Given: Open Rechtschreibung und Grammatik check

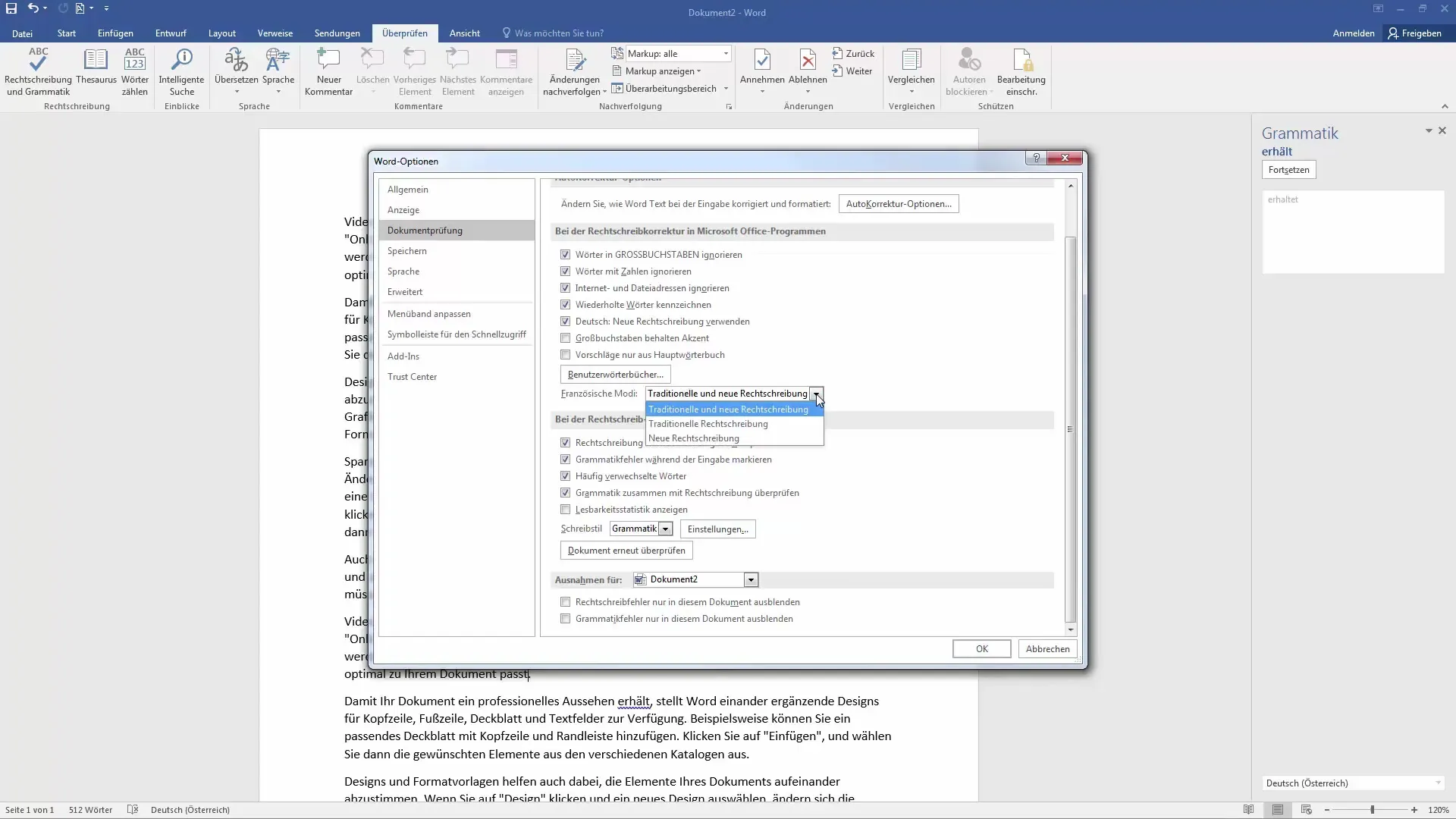Looking at the screenshot, I should click(x=38, y=72).
